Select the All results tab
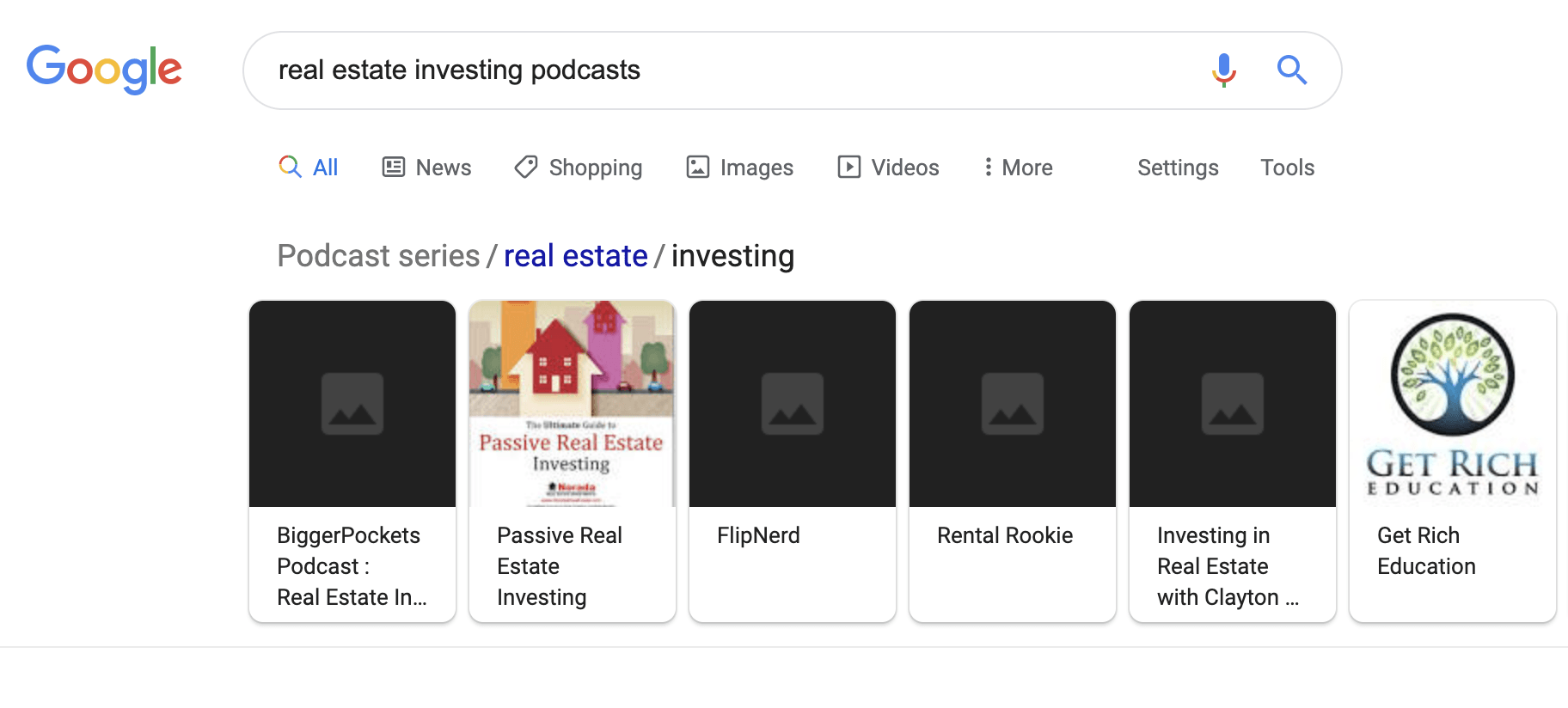 coord(308,168)
